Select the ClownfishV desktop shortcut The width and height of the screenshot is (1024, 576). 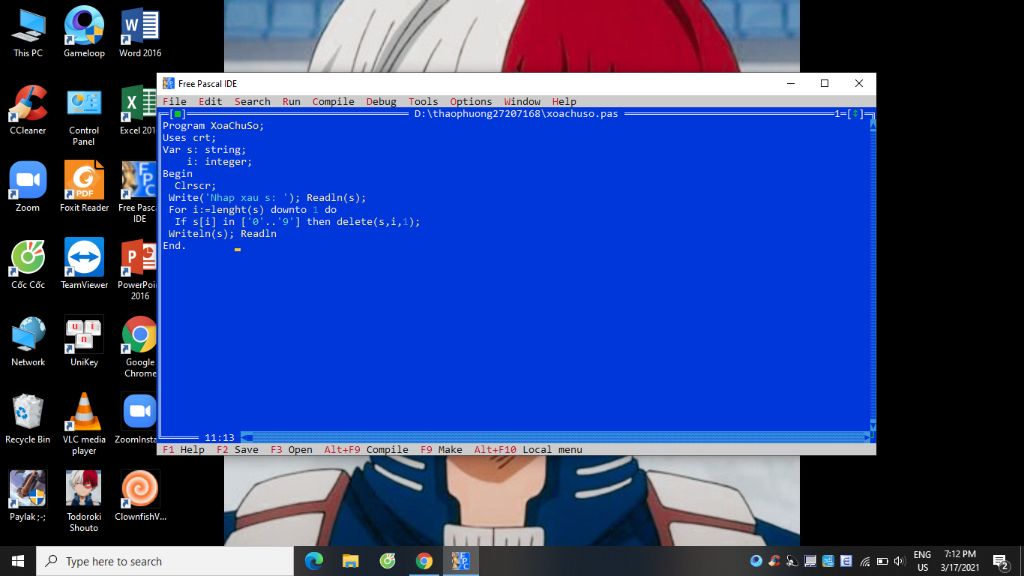[x=140, y=495]
